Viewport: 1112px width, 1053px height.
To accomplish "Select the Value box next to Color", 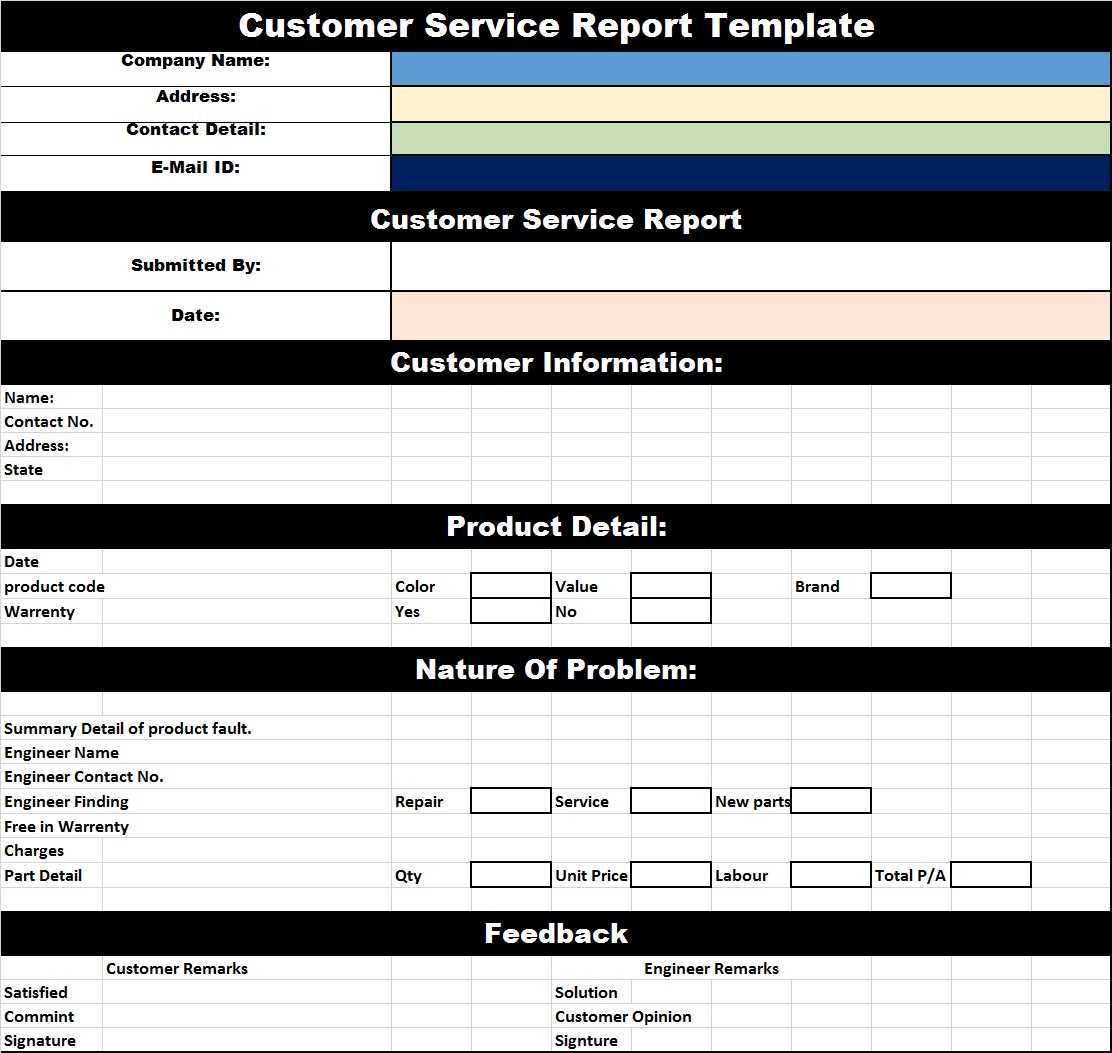I will pos(671,586).
